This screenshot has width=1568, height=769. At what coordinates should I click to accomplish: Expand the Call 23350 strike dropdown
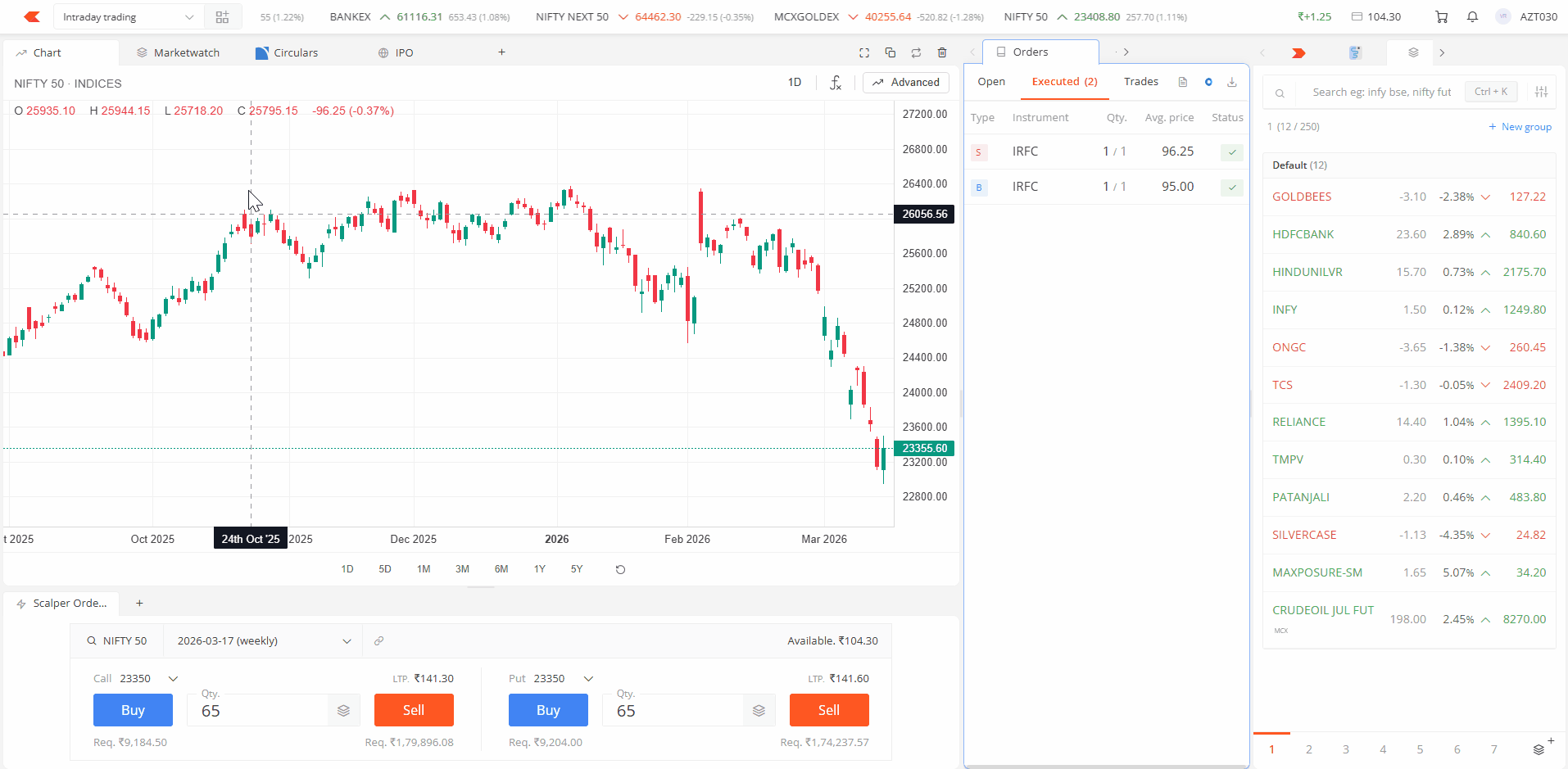[173, 679]
